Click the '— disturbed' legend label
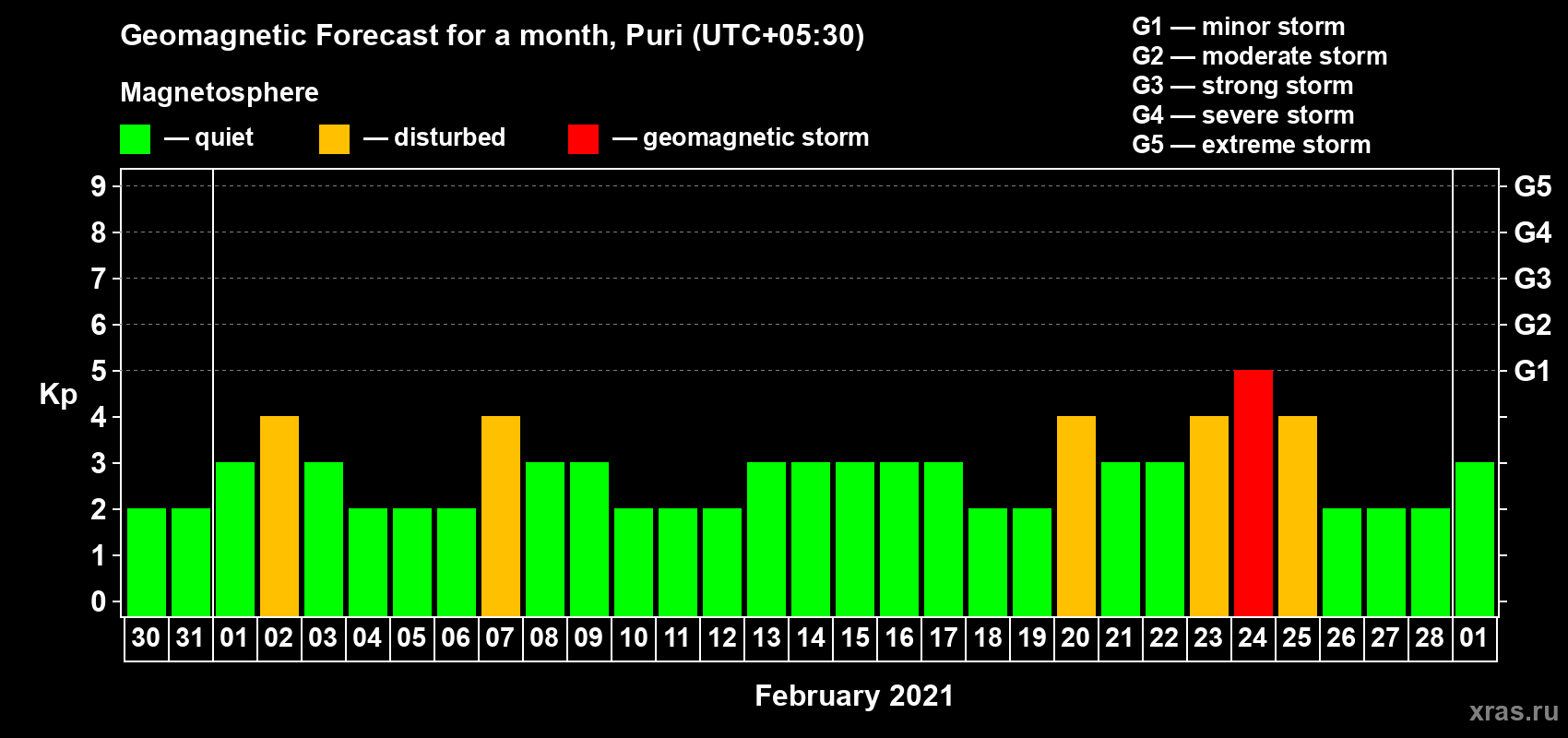Image resolution: width=1568 pixels, height=738 pixels. (x=434, y=137)
